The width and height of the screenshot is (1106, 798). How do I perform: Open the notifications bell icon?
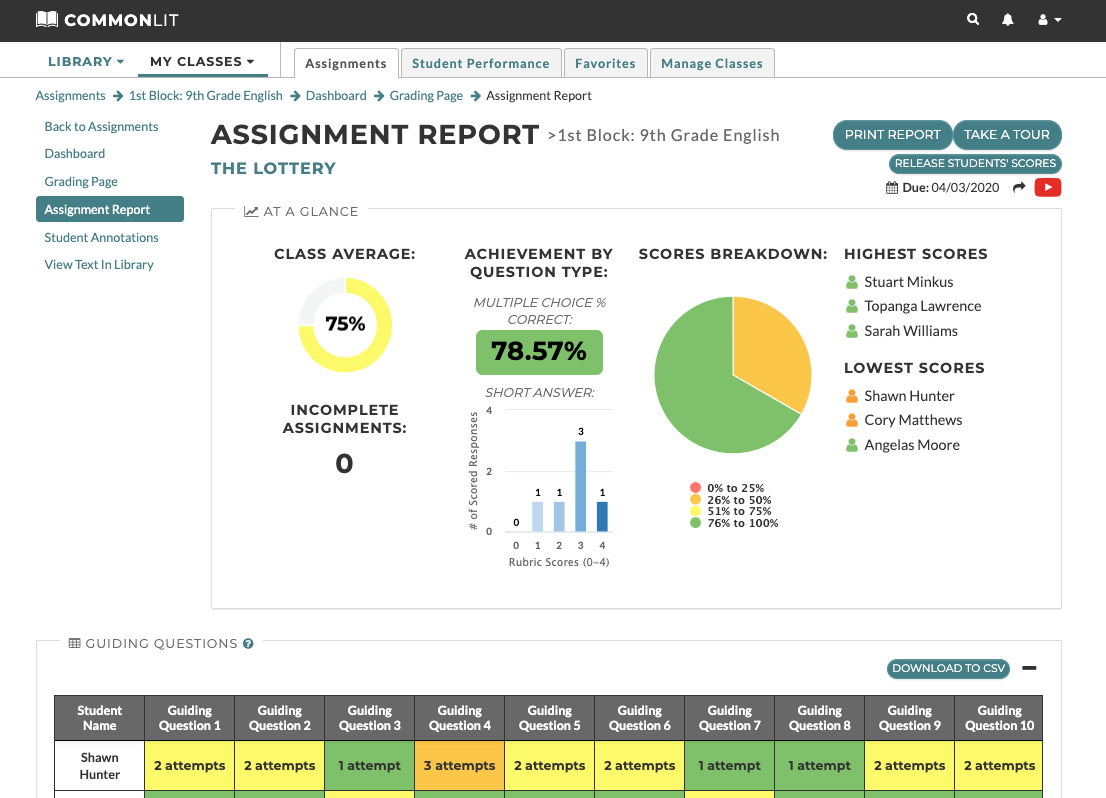click(1007, 20)
